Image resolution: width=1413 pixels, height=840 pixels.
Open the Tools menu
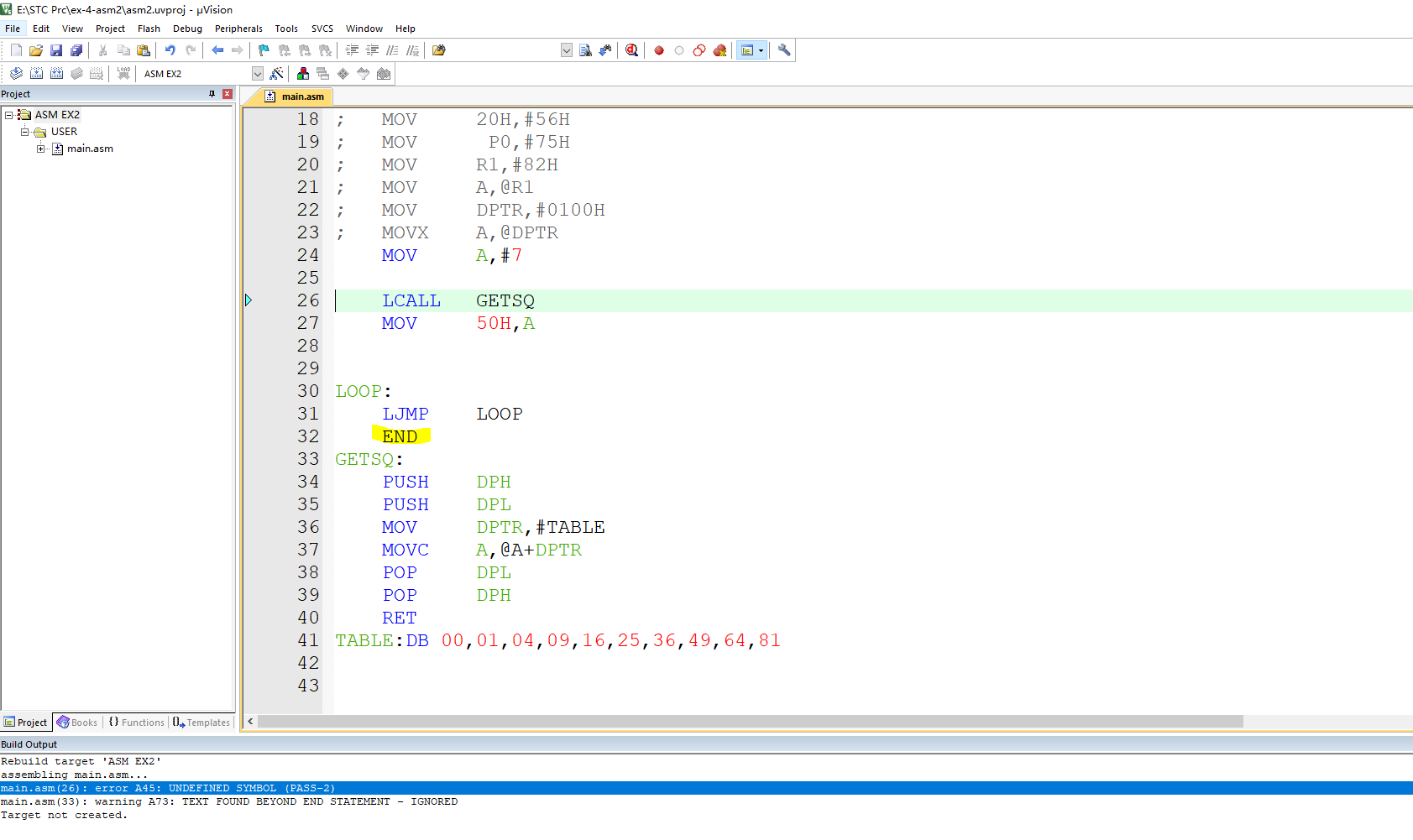click(286, 29)
